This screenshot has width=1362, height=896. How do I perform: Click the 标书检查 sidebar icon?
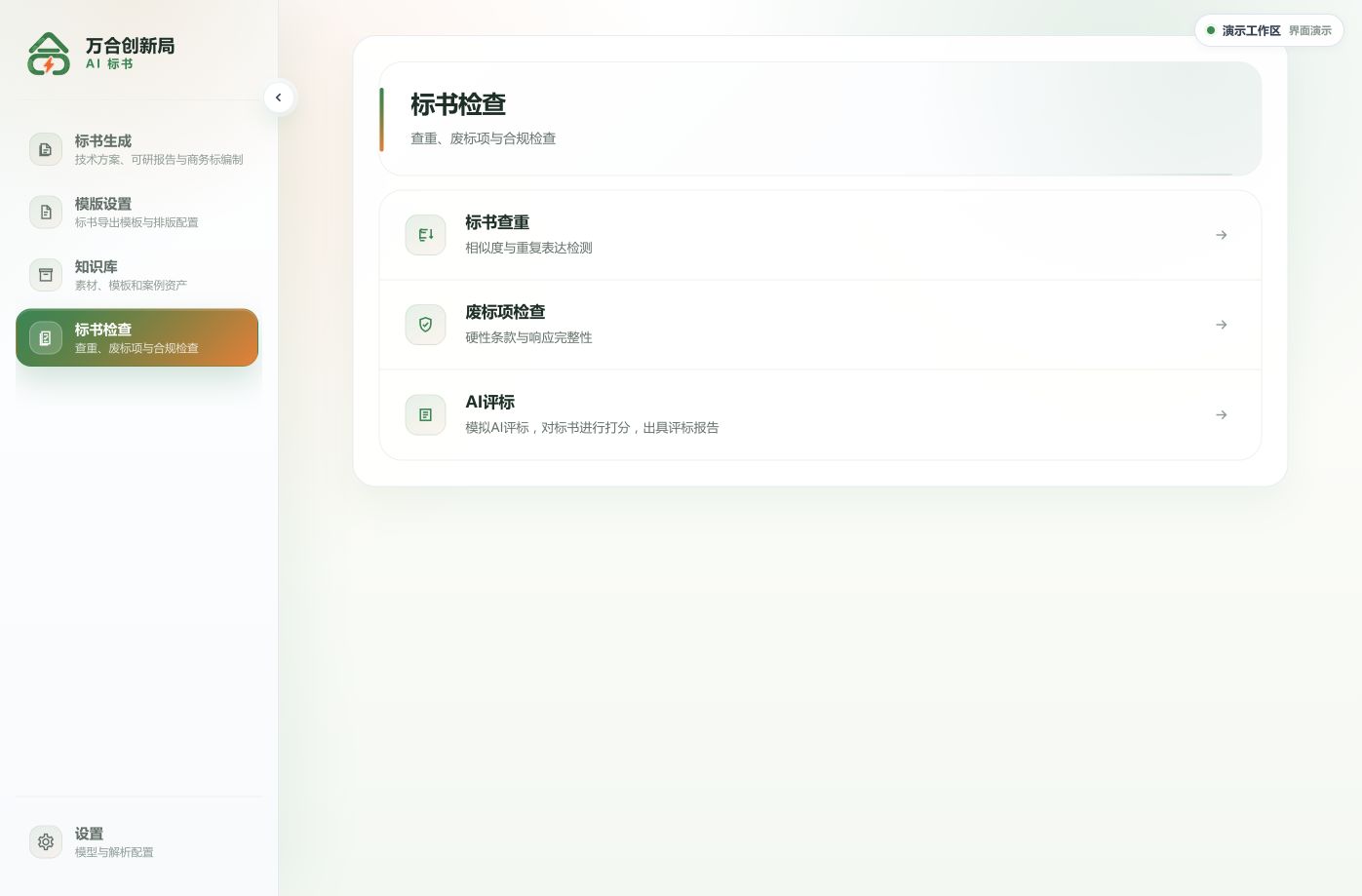point(46,338)
